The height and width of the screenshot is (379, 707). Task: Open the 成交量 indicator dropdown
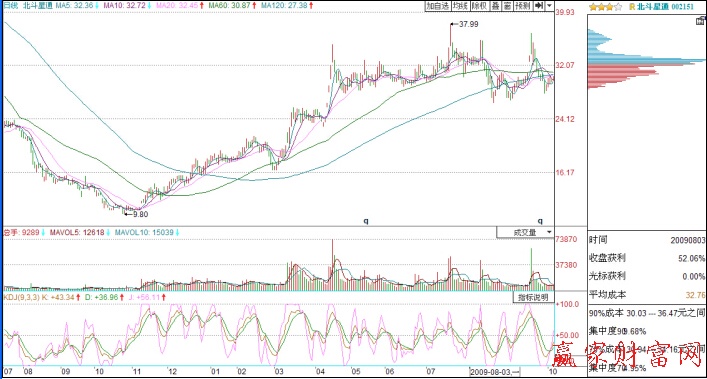(525, 232)
